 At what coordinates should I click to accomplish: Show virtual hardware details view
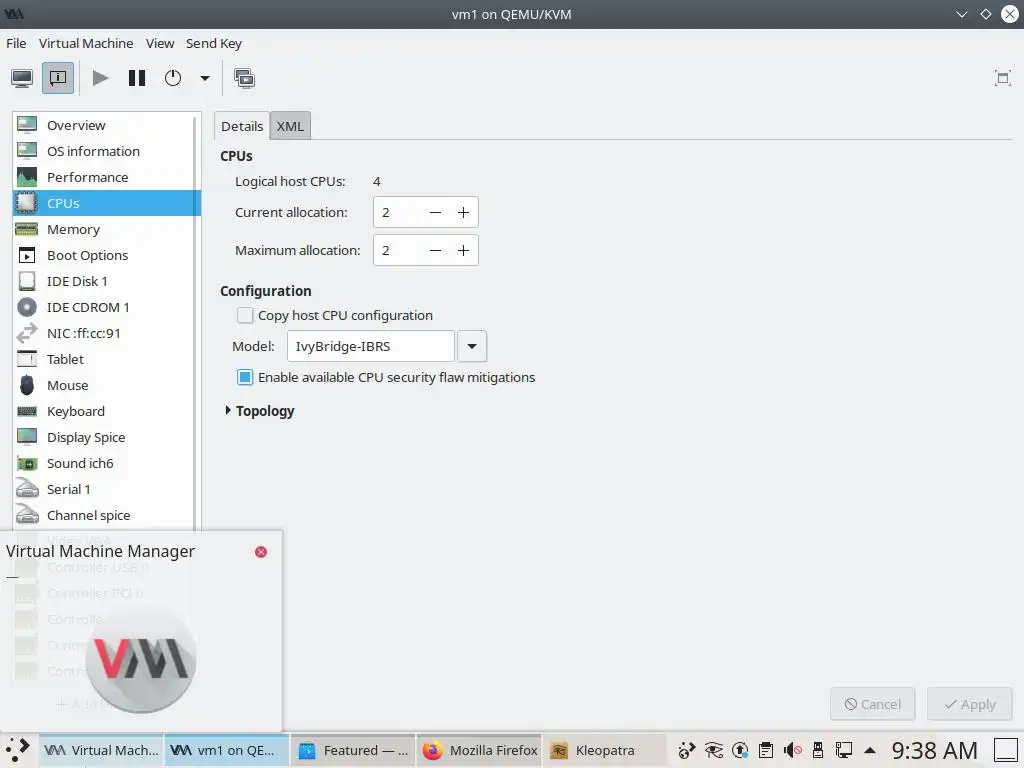coord(57,78)
